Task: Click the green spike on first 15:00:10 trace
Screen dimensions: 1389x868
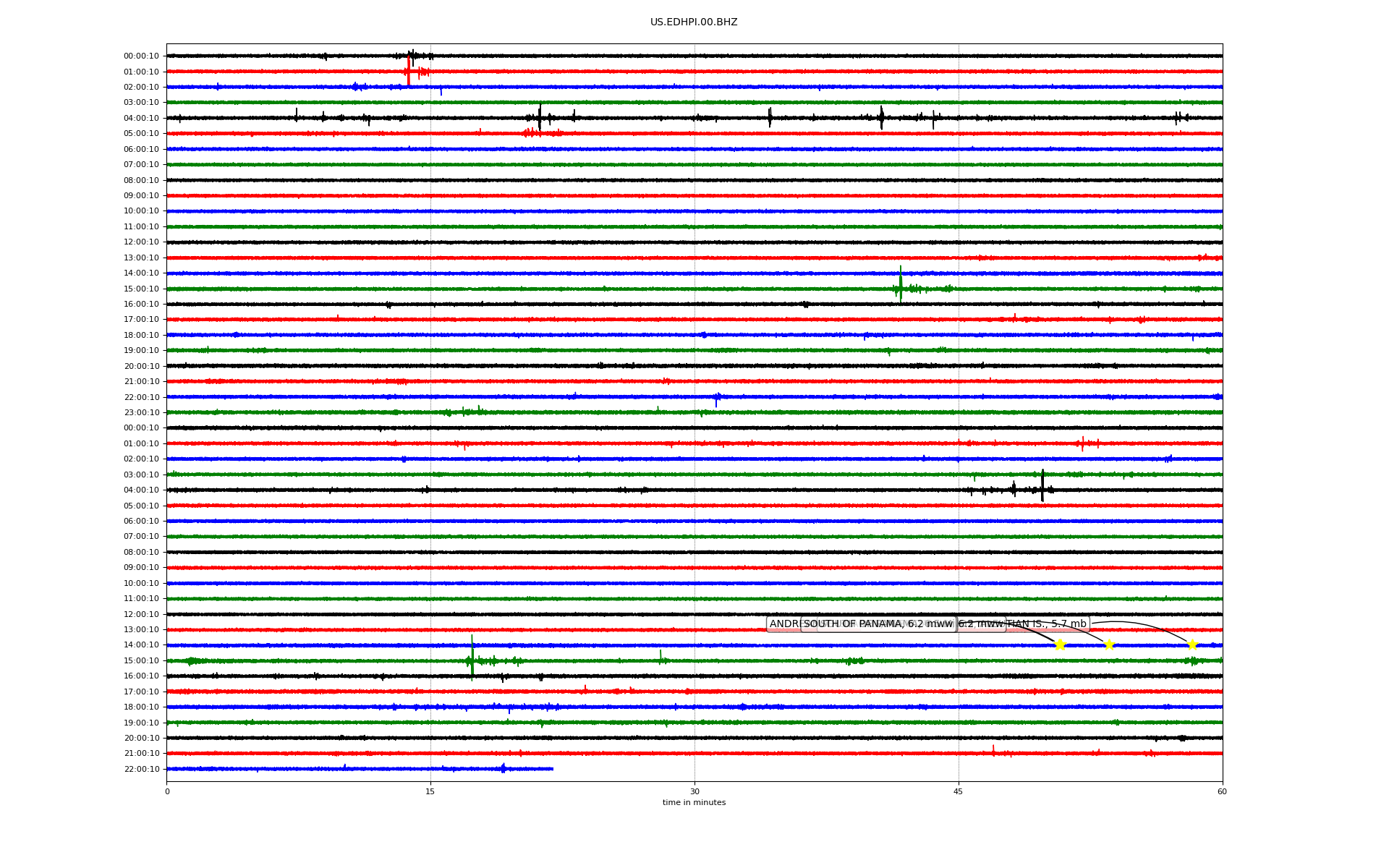Action: click(x=901, y=286)
